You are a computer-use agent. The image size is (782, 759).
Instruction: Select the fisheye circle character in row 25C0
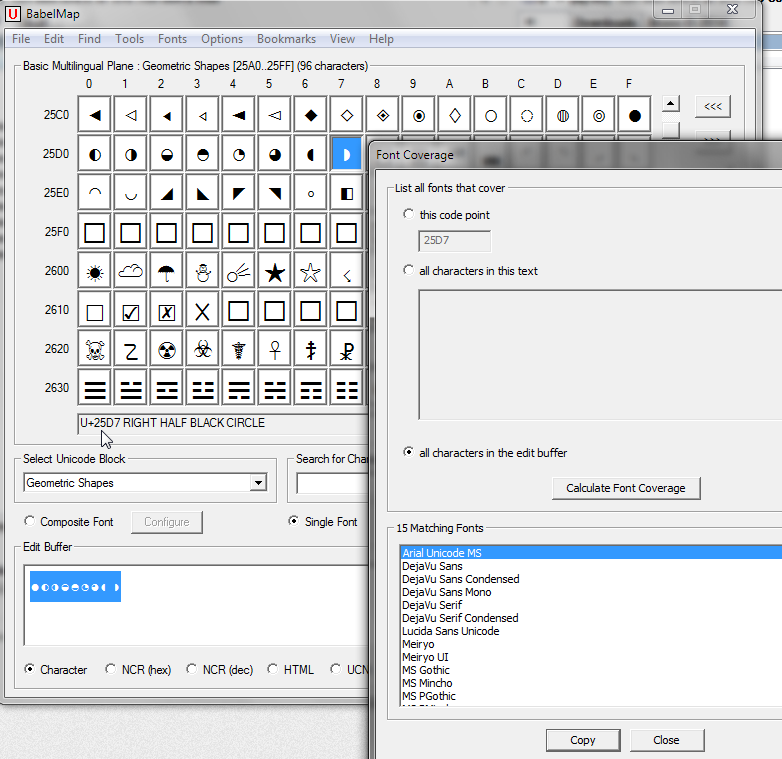click(x=418, y=115)
